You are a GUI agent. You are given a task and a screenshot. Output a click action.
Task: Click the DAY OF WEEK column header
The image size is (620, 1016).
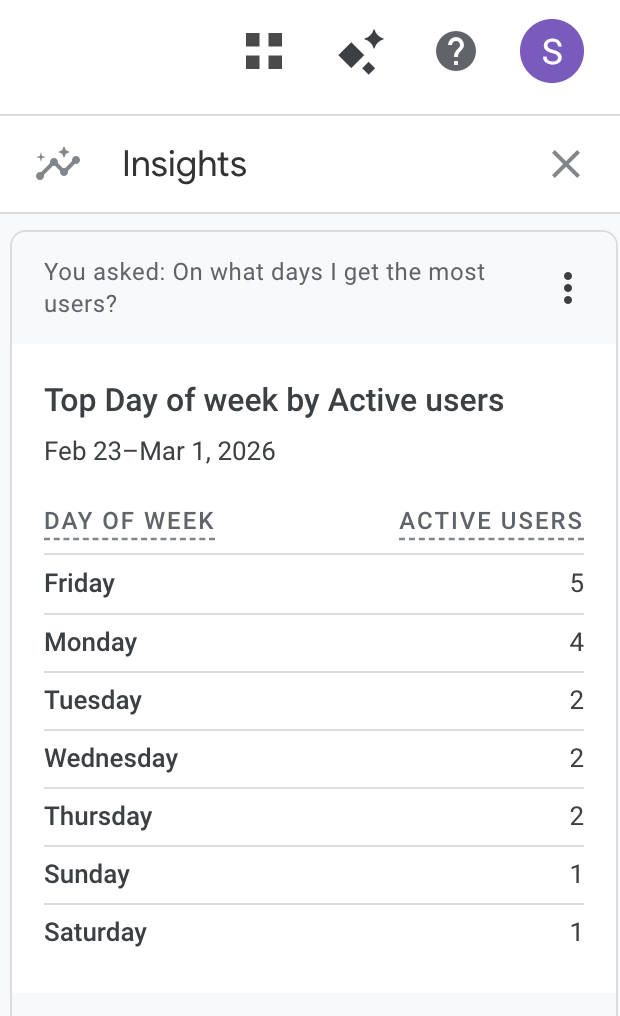(x=129, y=521)
